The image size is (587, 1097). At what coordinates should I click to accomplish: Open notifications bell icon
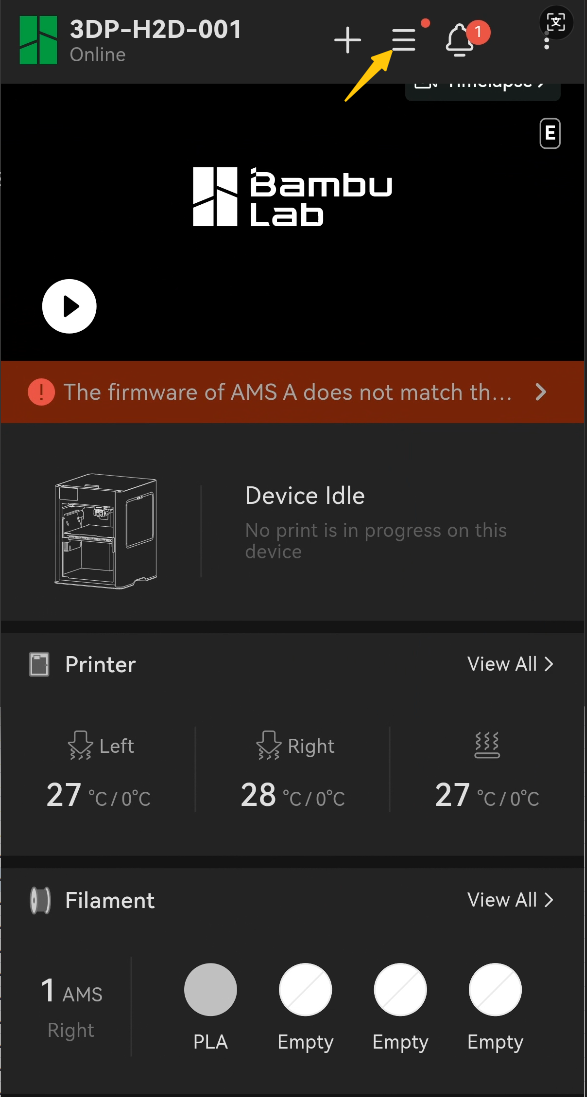coord(460,41)
